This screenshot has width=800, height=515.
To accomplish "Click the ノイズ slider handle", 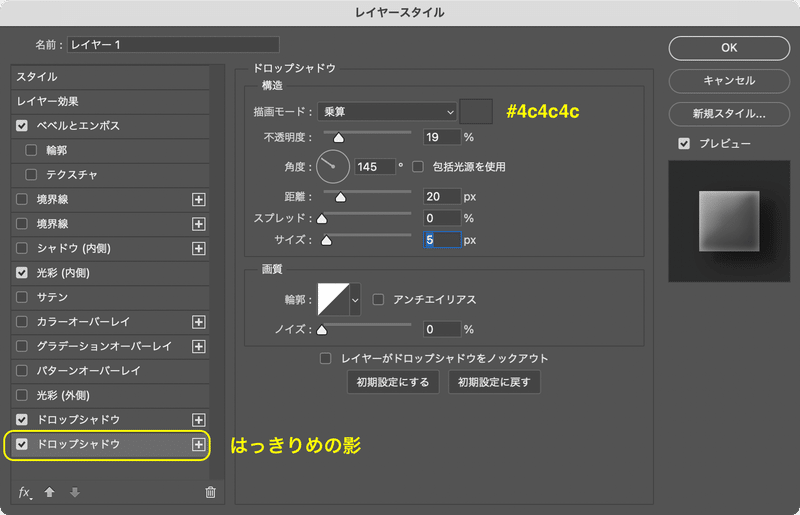I will [x=321, y=330].
